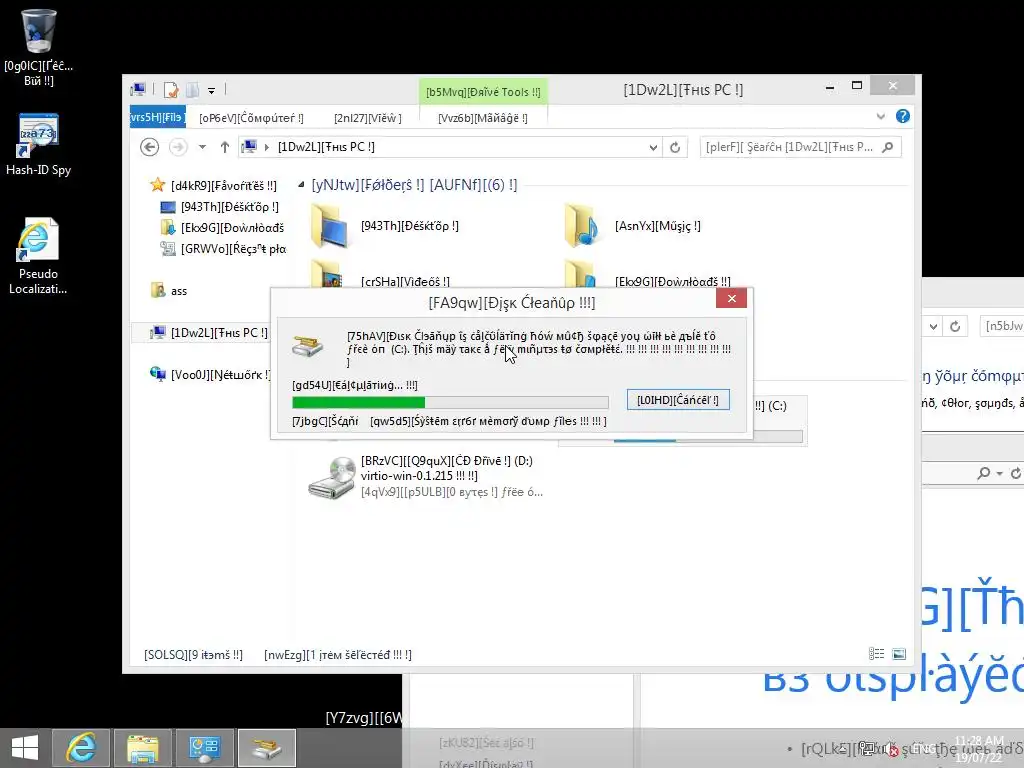Viewport: 1024px width, 768px height.
Task: Click the Drive Tools contextual tab
Action: pyautogui.click(x=483, y=92)
